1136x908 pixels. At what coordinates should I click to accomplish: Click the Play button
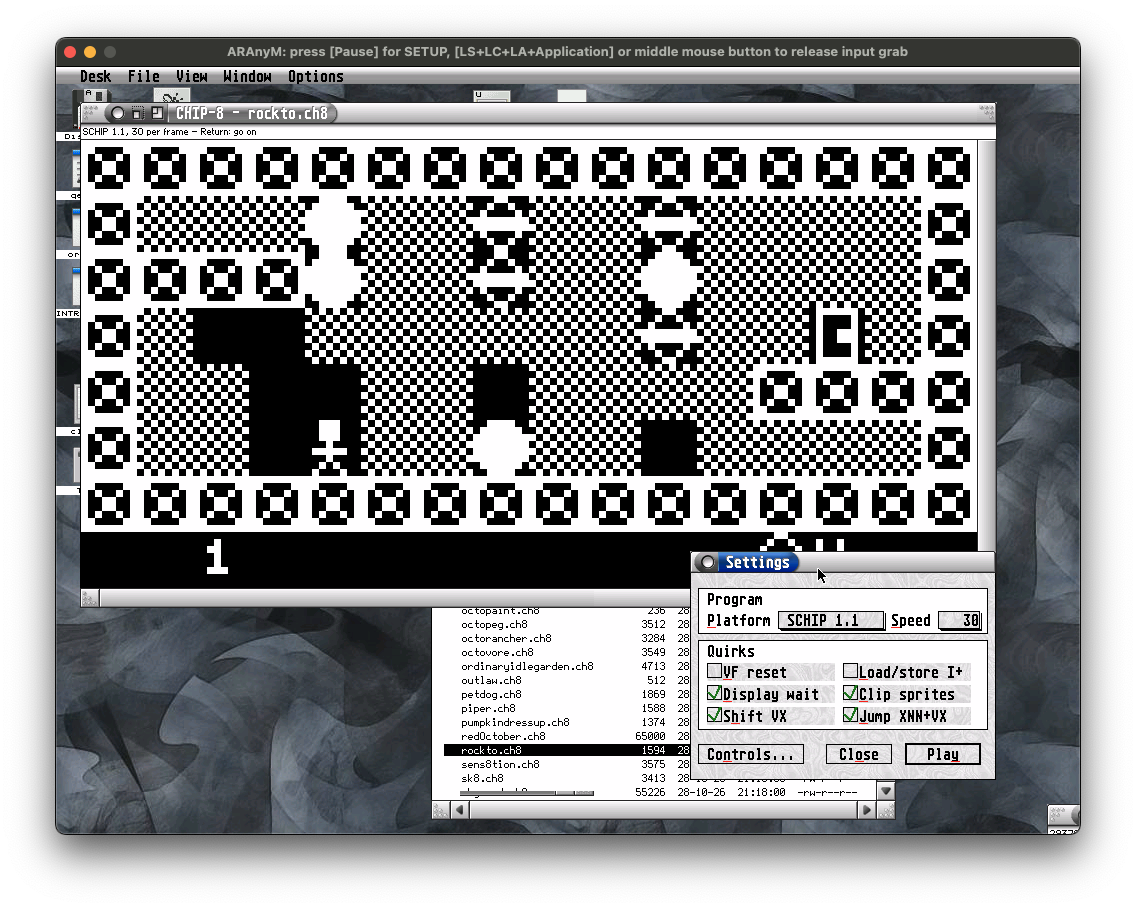coord(943,754)
